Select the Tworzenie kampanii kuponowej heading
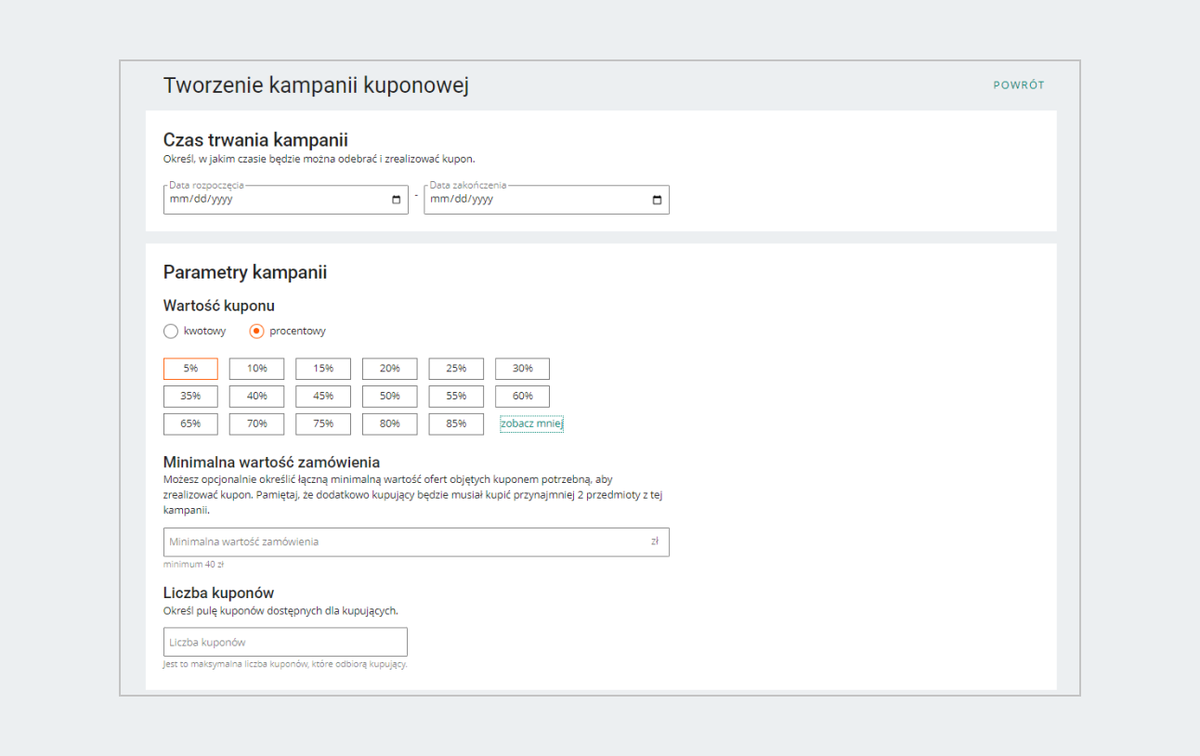Screen dimensions: 1200x756 pos(316,86)
